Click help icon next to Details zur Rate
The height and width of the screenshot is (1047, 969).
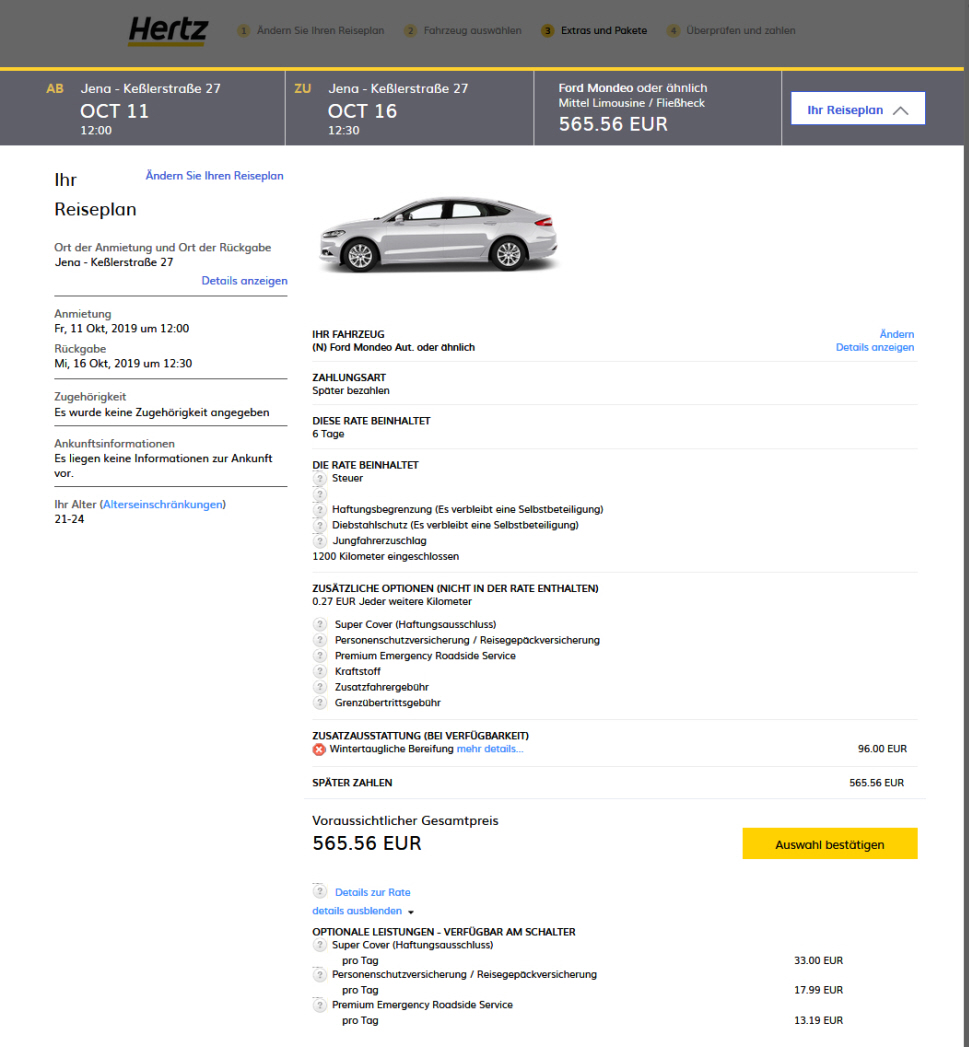pos(320,892)
